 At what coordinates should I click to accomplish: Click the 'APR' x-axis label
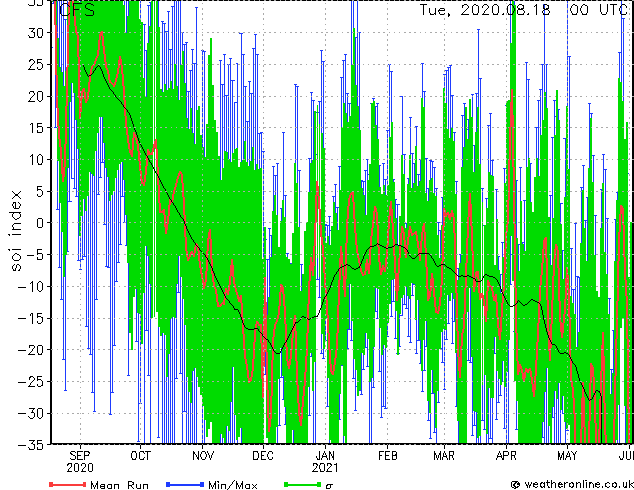tap(506, 456)
